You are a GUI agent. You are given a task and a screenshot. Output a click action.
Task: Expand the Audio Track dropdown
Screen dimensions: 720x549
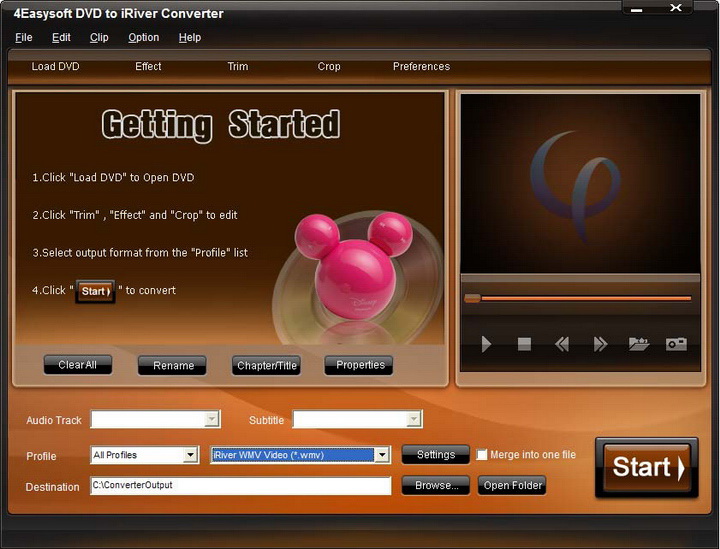pyautogui.click(x=212, y=419)
